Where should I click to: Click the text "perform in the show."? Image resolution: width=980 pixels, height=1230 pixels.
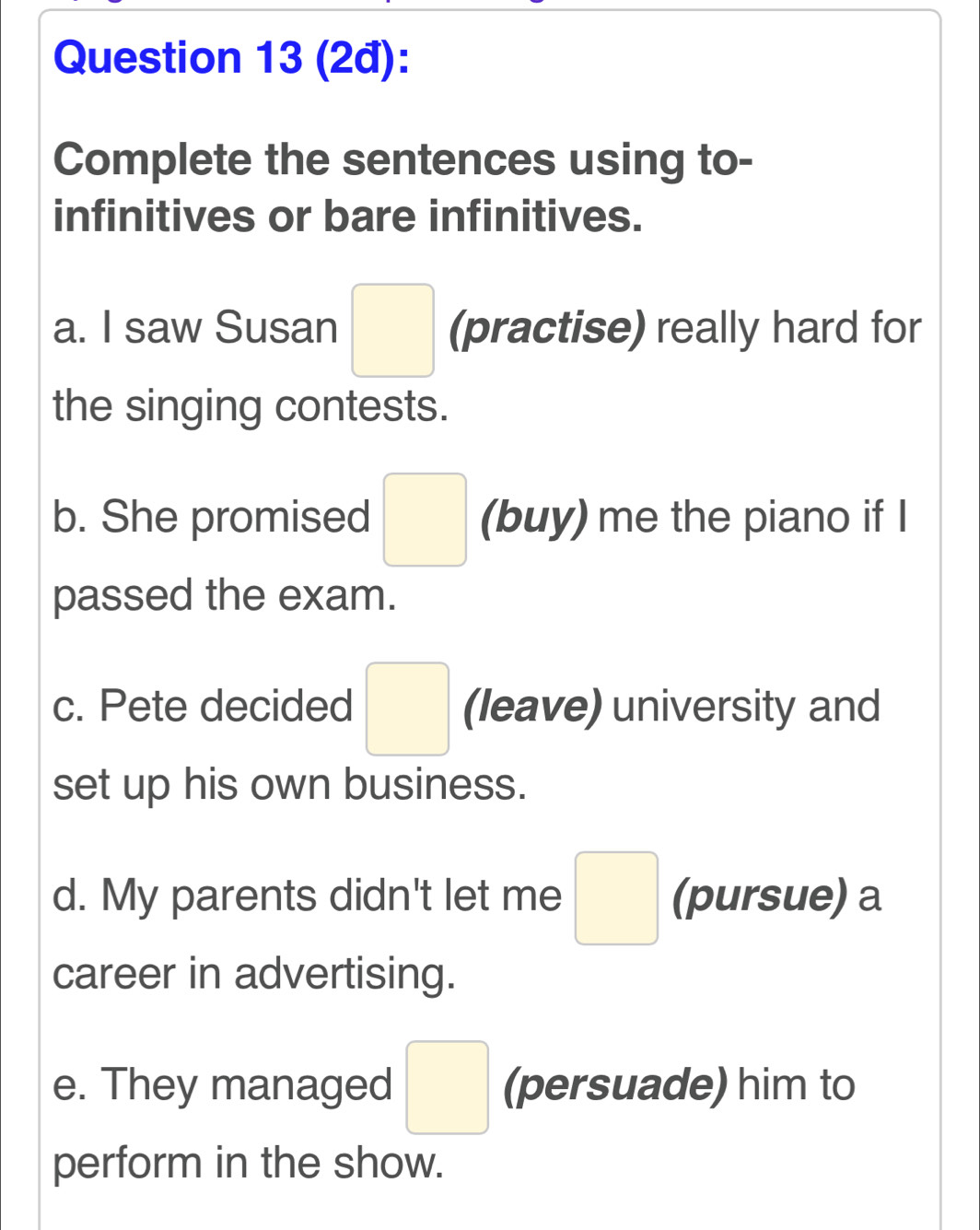249,1163
